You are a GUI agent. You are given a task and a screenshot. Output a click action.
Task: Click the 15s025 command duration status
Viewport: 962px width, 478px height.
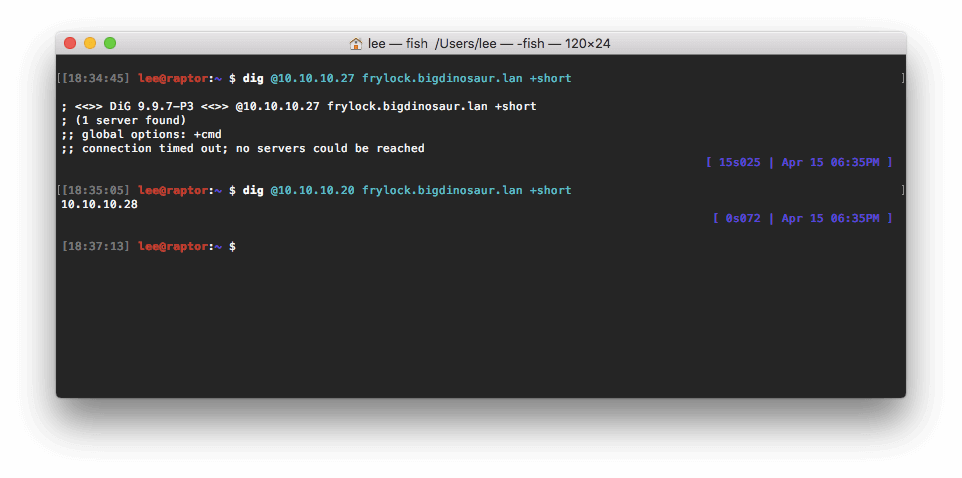click(x=740, y=162)
